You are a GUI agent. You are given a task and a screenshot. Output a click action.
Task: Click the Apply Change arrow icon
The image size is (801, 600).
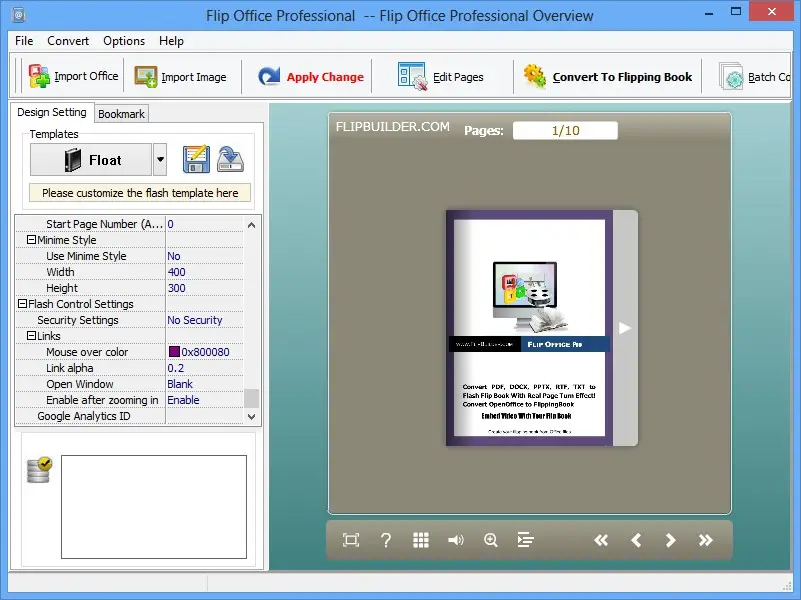coord(269,77)
